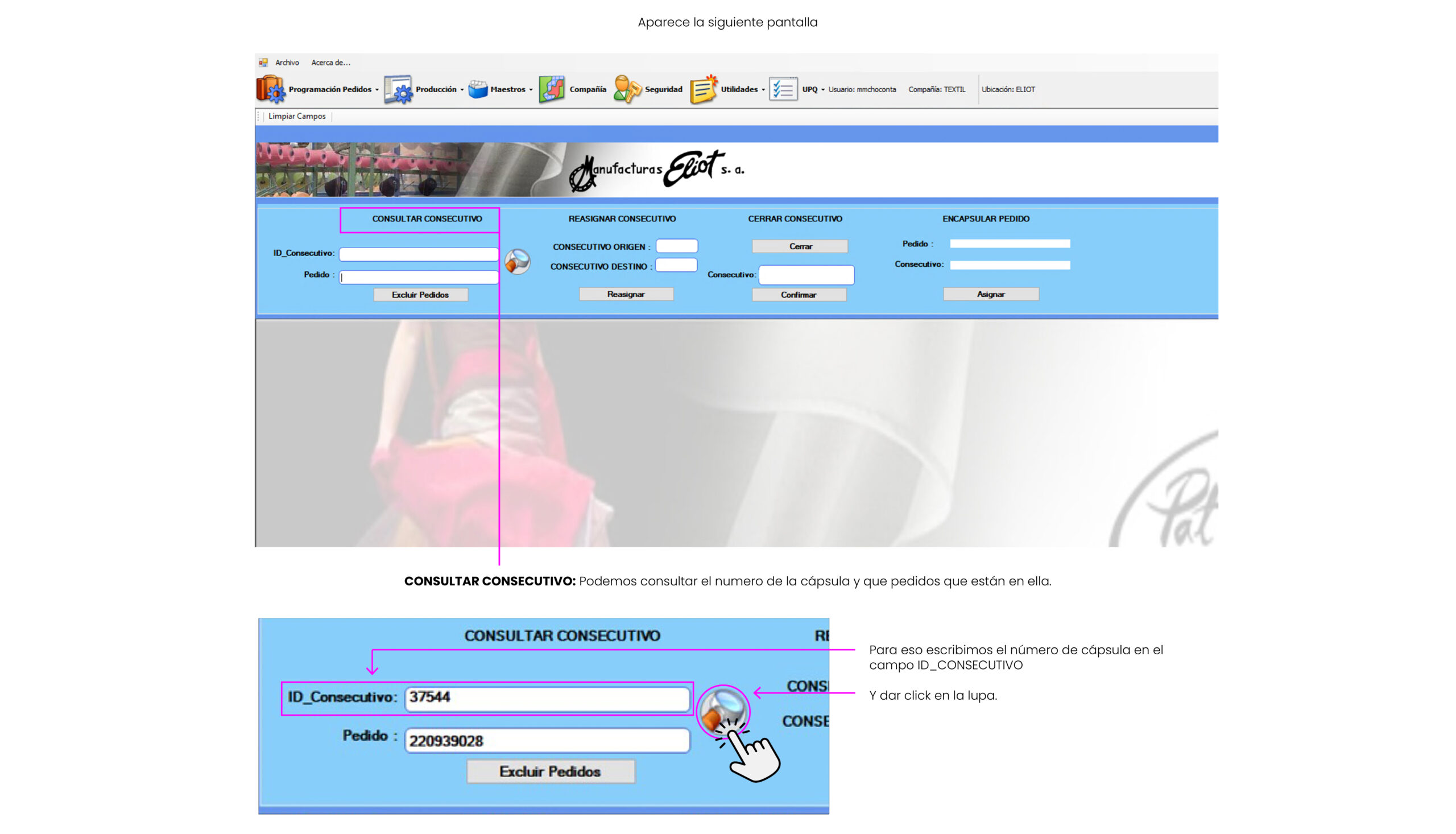
Task: Click the Confirmar button
Action: point(799,295)
